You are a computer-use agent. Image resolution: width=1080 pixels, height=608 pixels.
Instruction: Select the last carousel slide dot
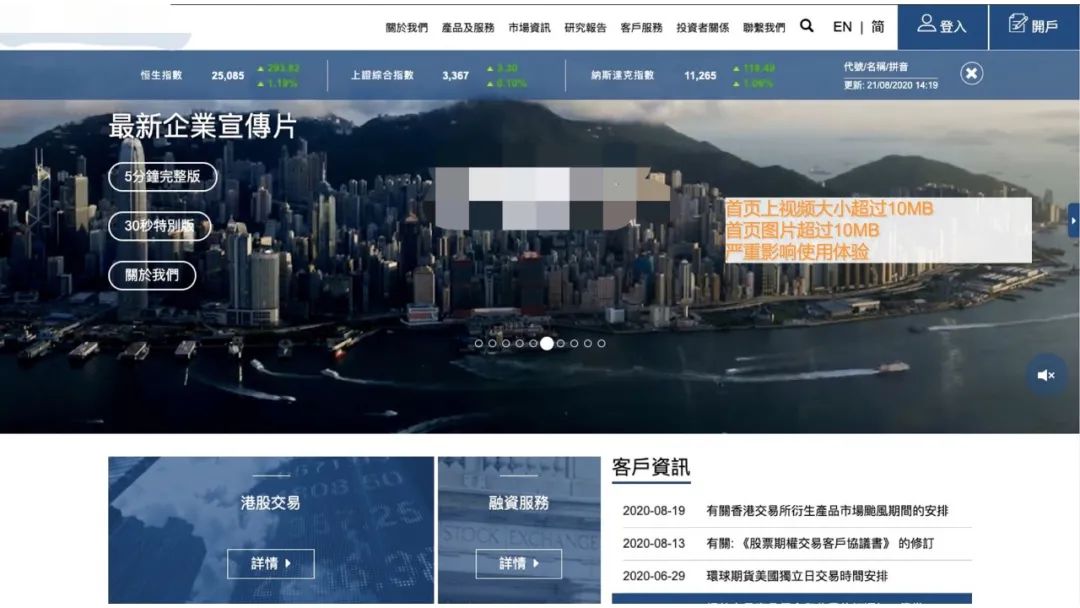(601, 343)
